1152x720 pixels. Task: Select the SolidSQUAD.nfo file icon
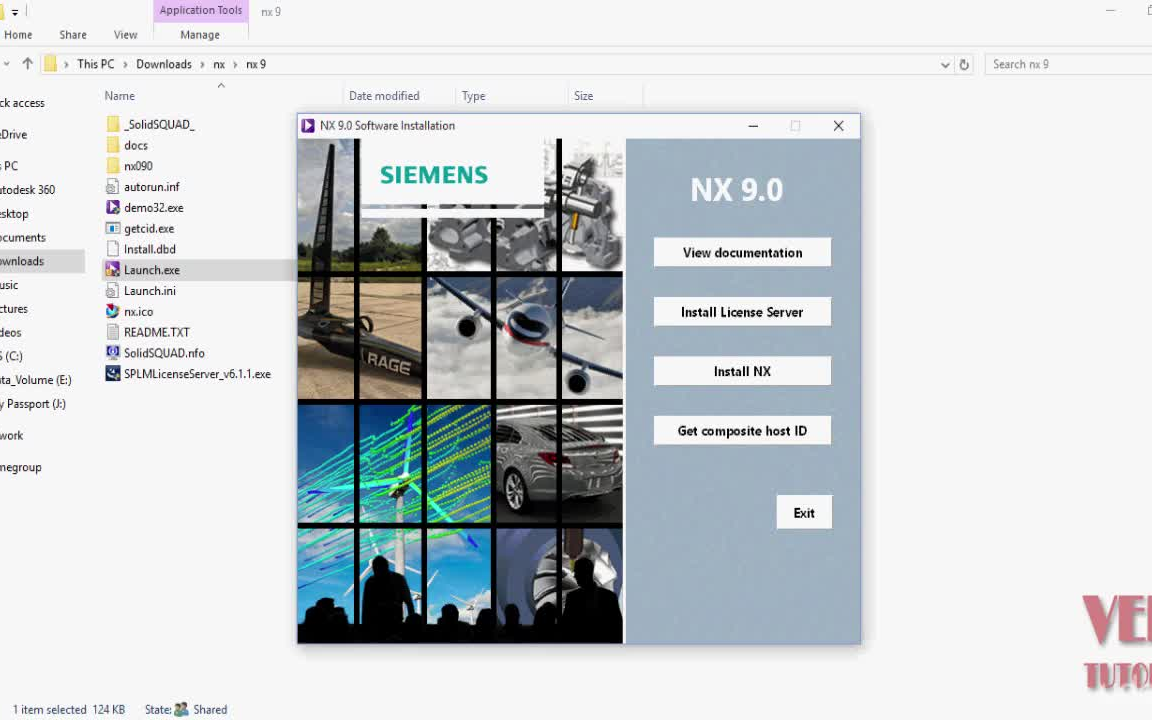click(x=113, y=353)
